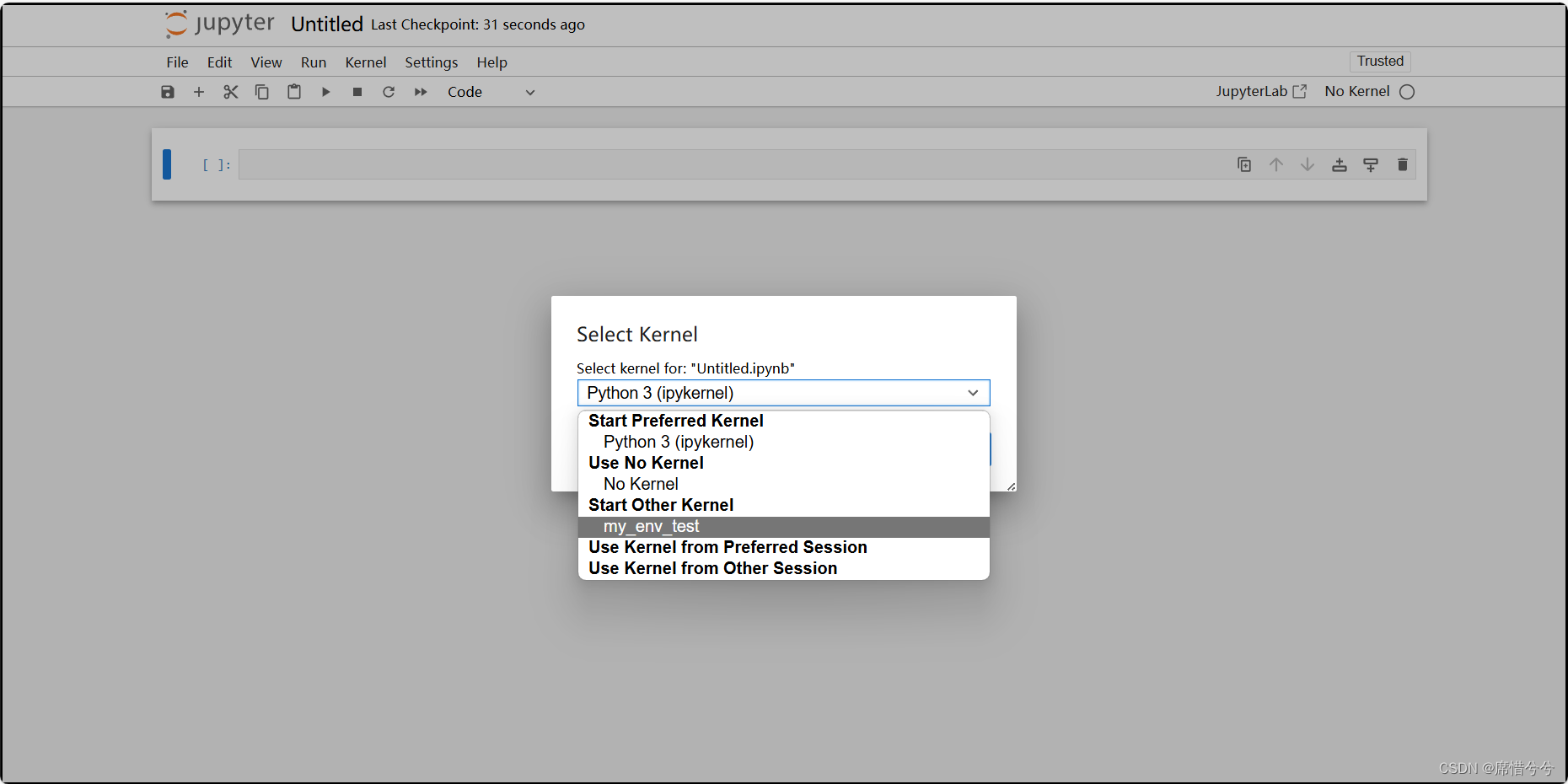Click the blue cell collapser bar
Viewport: 1568px width, 784px height.
[167, 164]
